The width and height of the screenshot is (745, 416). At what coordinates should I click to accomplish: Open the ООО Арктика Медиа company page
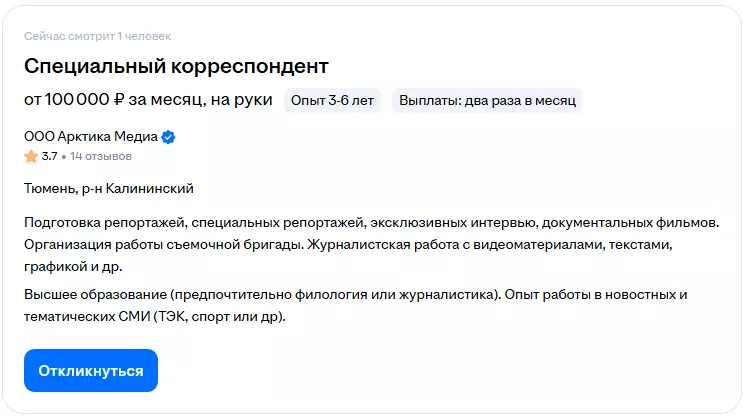click(x=91, y=137)
